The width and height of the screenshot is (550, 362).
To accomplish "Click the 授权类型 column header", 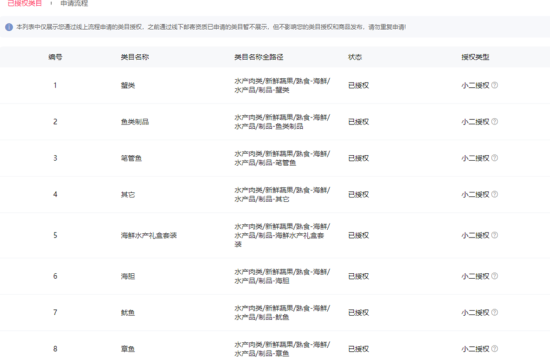I will [475, 57].
